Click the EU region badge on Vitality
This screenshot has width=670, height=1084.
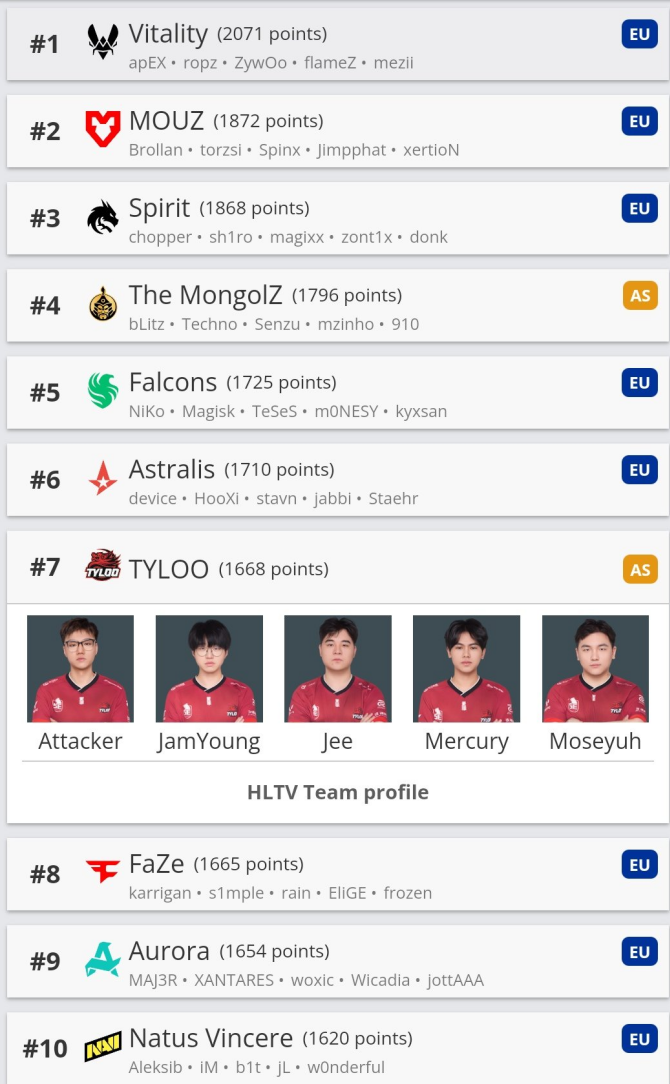click(640, 35)
